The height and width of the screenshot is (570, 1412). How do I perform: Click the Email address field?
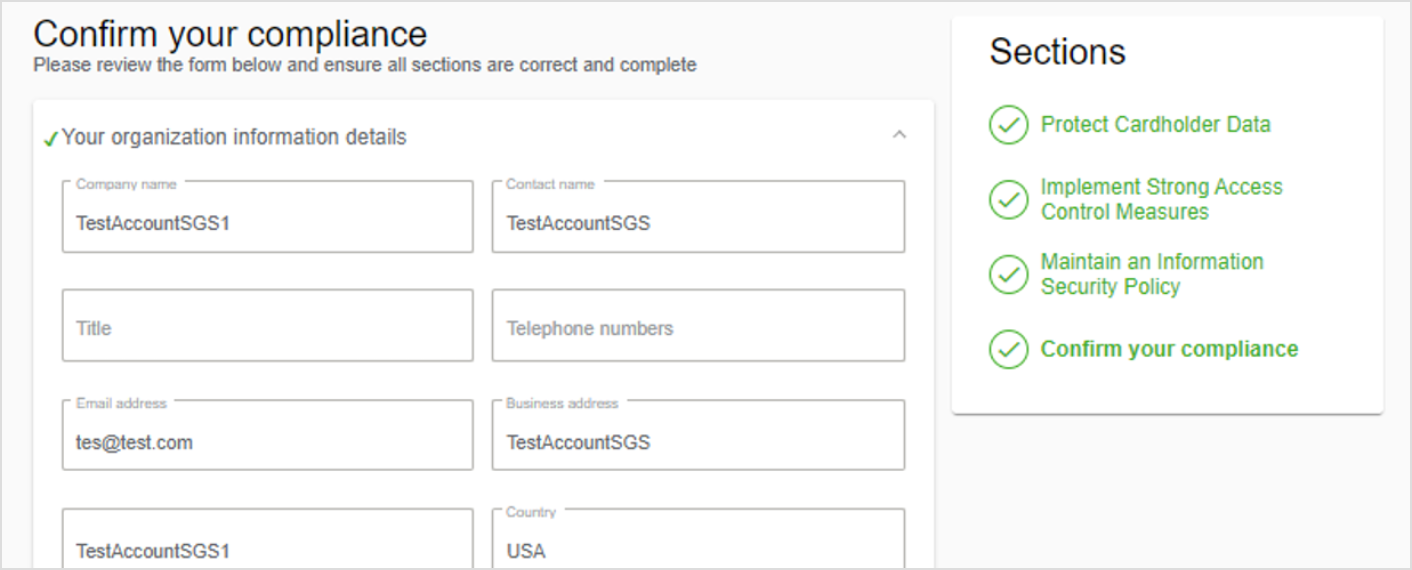coord(267,435)
